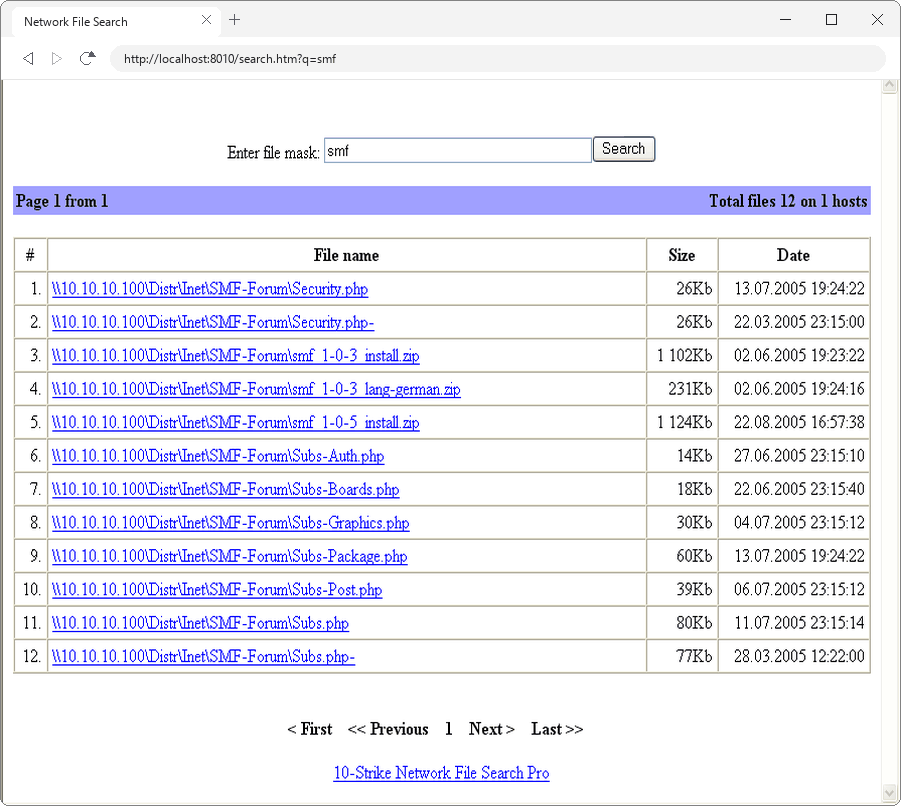Click the File name column header
This screenshot has height=806, width=901.
point(346,255)
